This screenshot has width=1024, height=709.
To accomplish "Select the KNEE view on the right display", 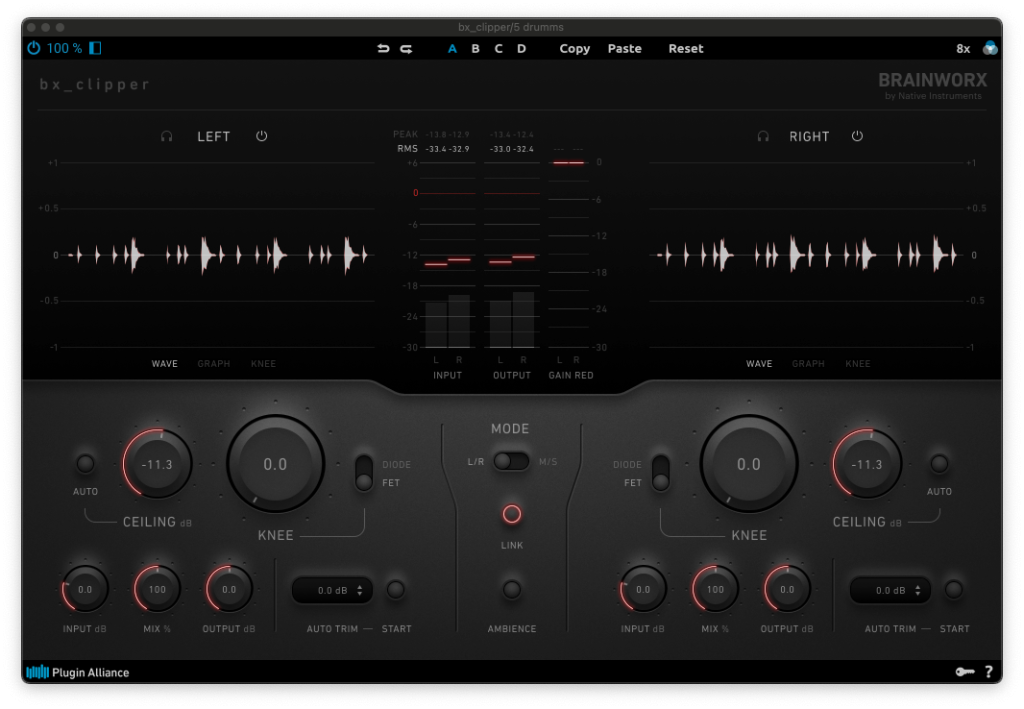I will pyautogui.click(x=857, y=364).
